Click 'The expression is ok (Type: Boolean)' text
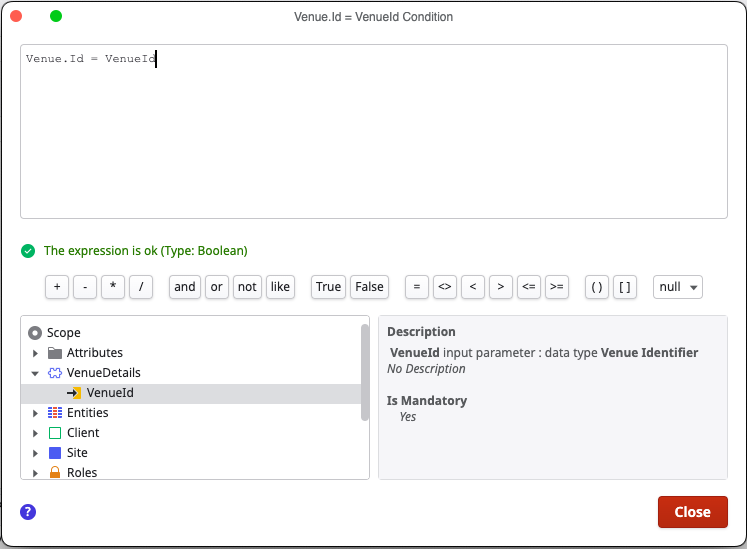Viewport: 747px width, 549px height. coord(146,251)
